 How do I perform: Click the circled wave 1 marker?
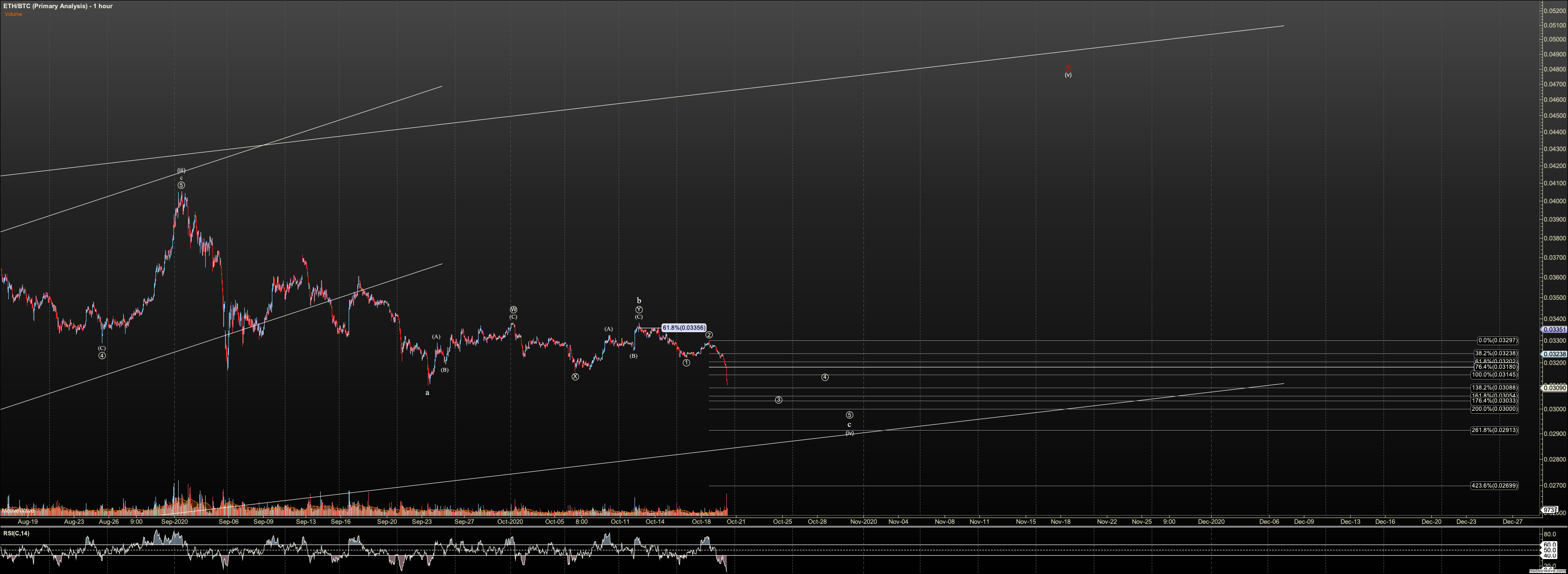tap(686, 363)
